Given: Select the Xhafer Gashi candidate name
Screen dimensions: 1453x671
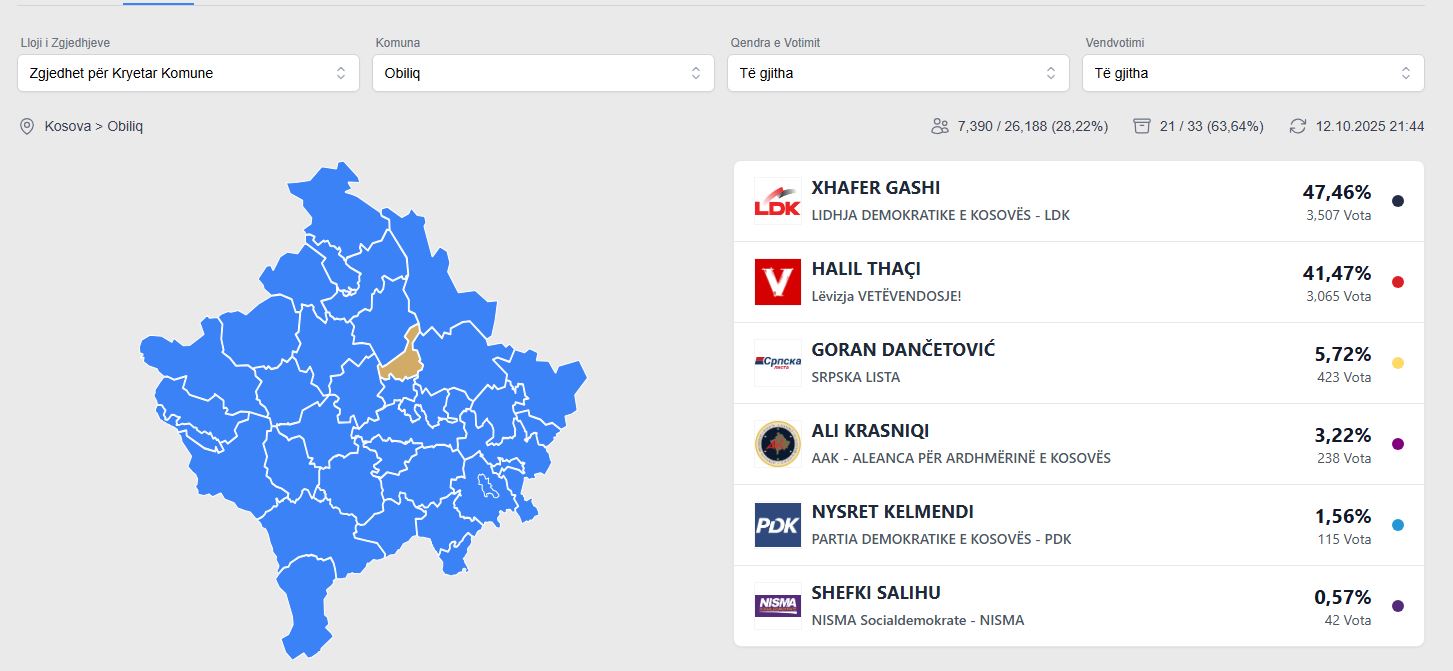Looking at the screenshot, I should [875, 188].
